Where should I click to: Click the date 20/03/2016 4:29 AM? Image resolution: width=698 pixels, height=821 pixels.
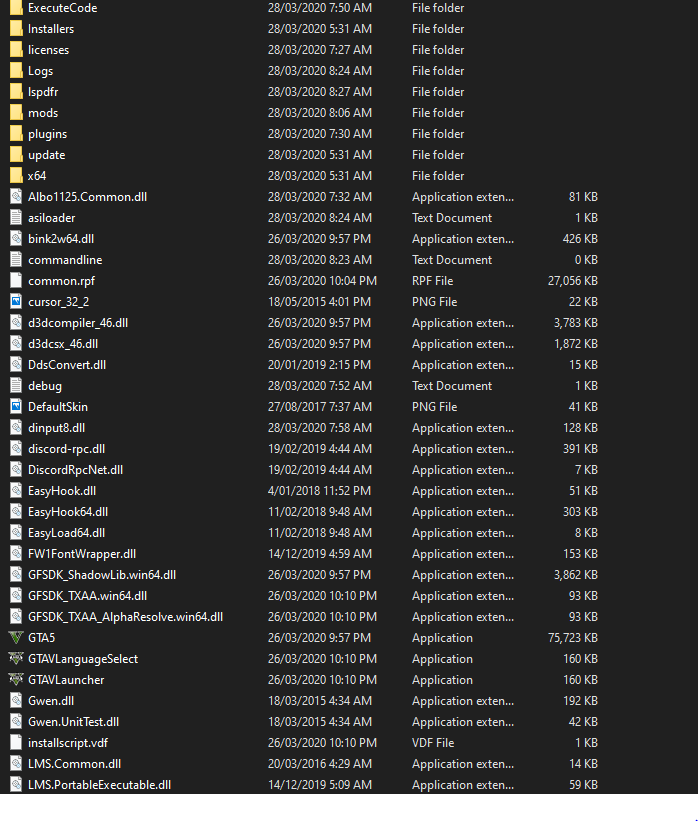tap(319, 763)
